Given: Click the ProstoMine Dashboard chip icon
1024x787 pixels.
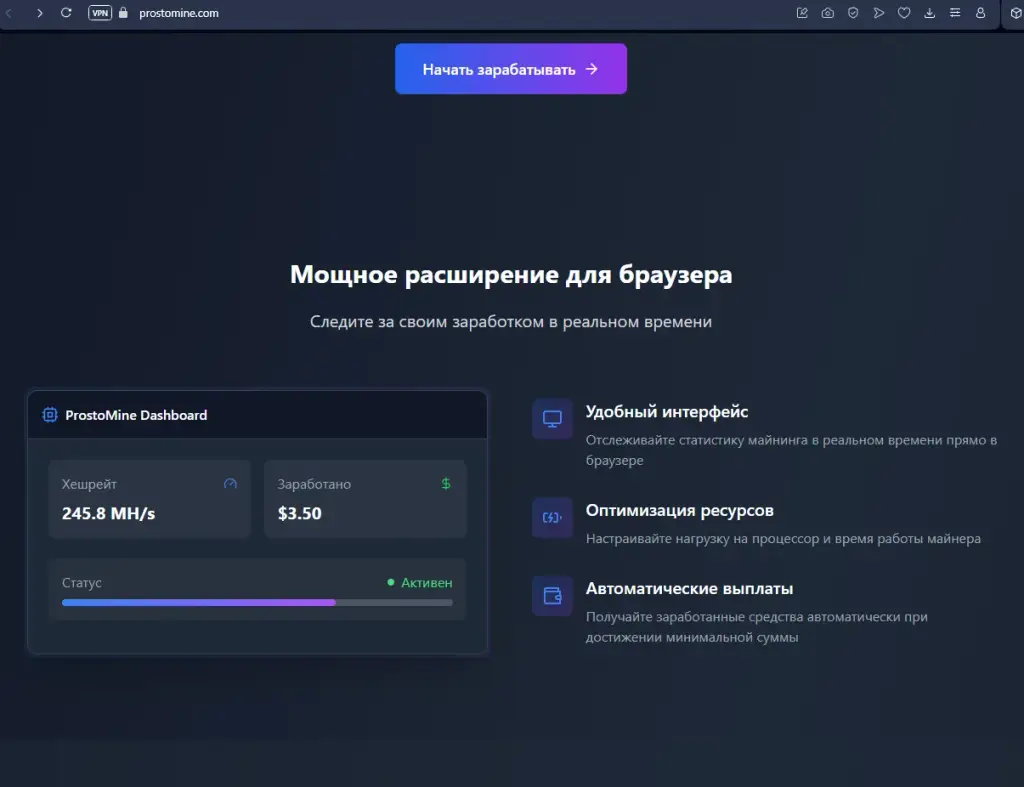Looking at the screenshot, I should [50, 415].
